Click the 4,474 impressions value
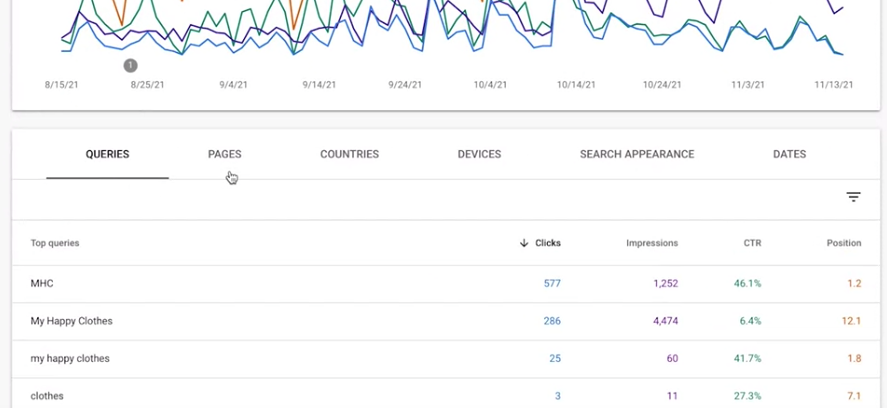 coord(665,321)
